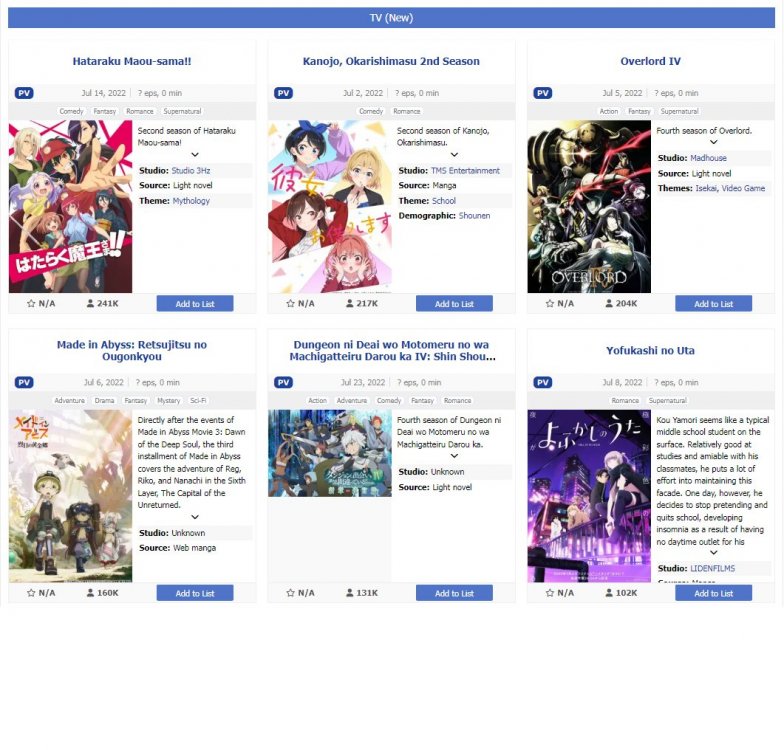Expand Made in Abyss synopsis chevron

(195, 516)
